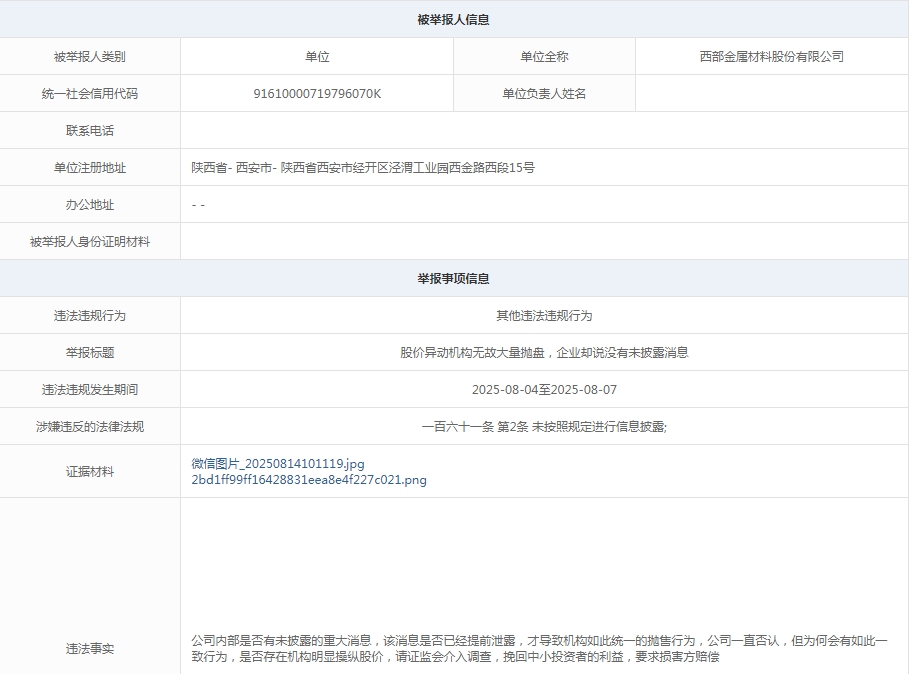
Task: Click the 违法违规行为 label
Action: click(x=89, y=316)
